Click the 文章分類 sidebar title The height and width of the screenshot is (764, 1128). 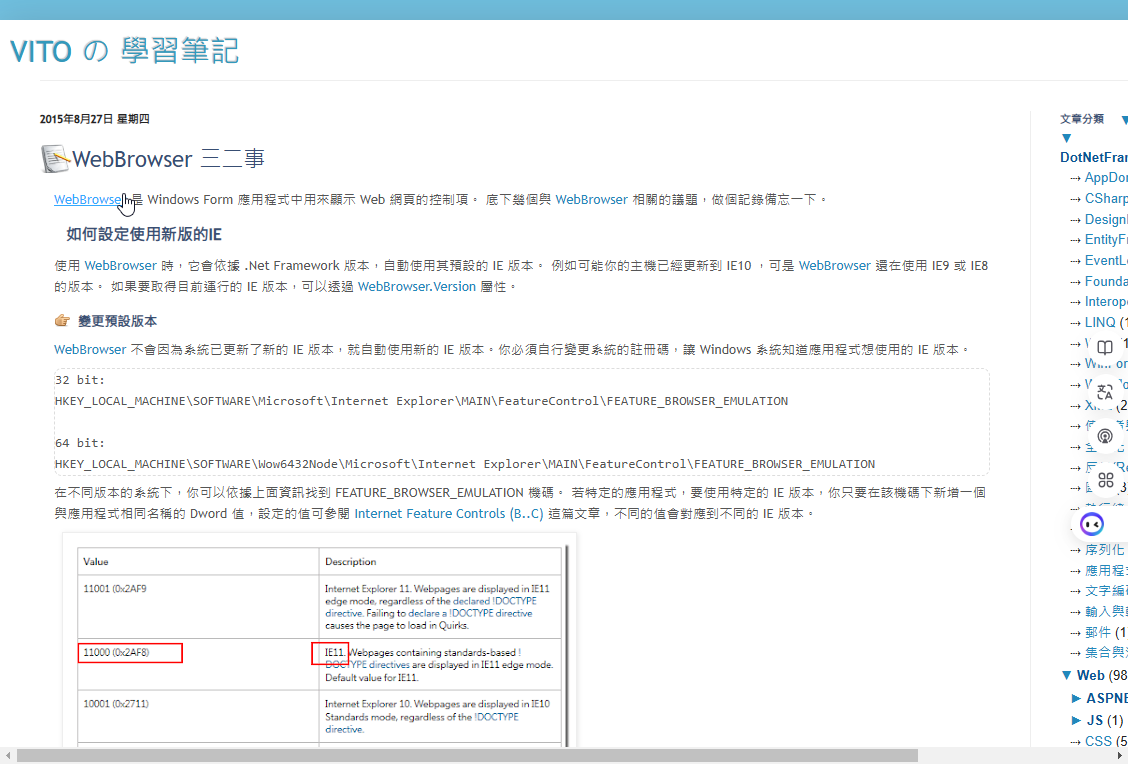[1081, 119]
